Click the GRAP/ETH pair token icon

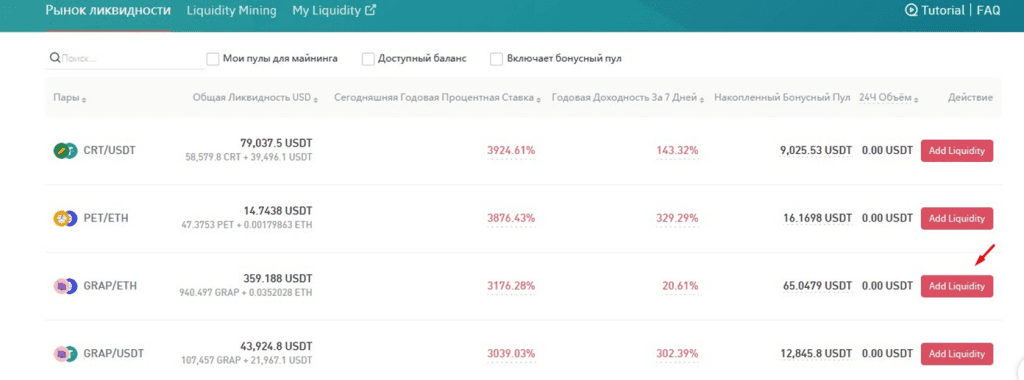(x=65, y=286)
